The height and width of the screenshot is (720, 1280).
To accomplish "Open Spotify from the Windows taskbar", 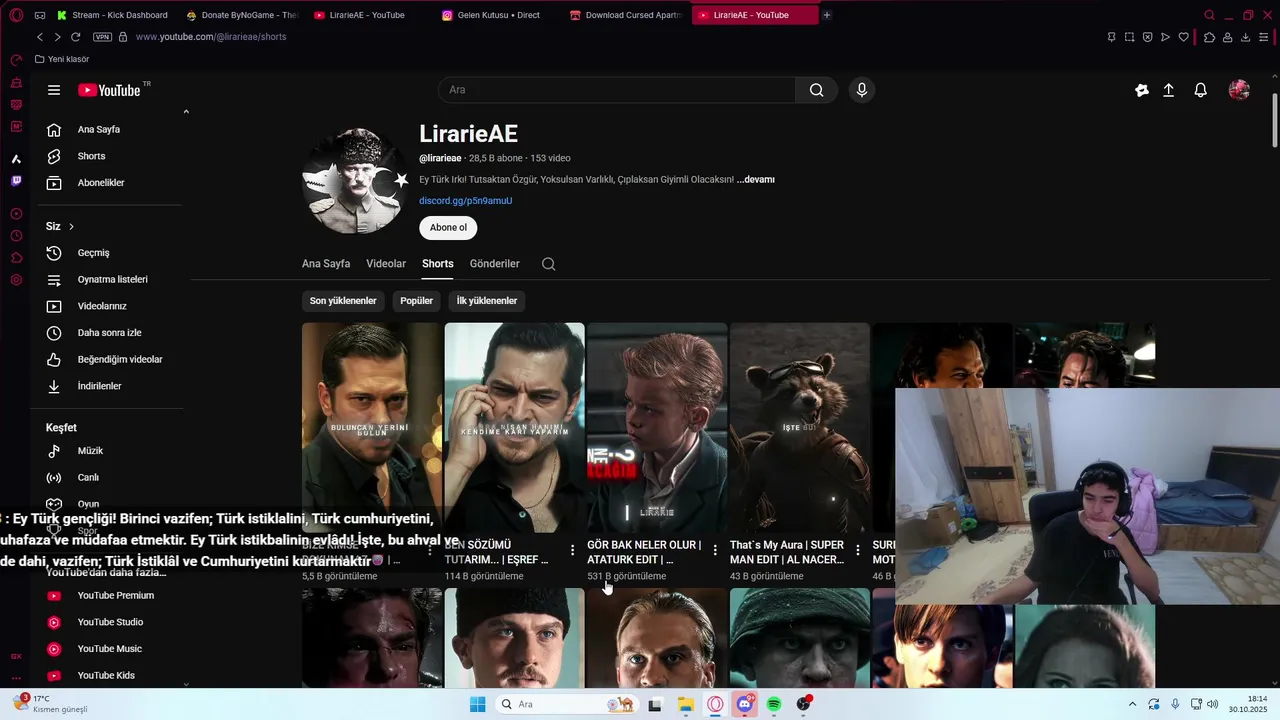I will (774, 705).
